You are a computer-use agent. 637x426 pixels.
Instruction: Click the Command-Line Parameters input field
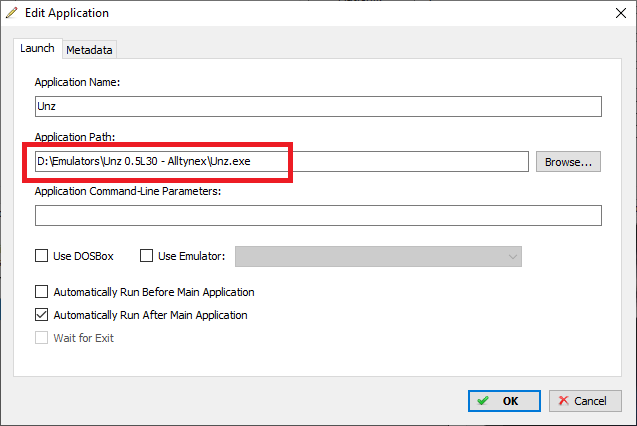click(x=318, y=215)
